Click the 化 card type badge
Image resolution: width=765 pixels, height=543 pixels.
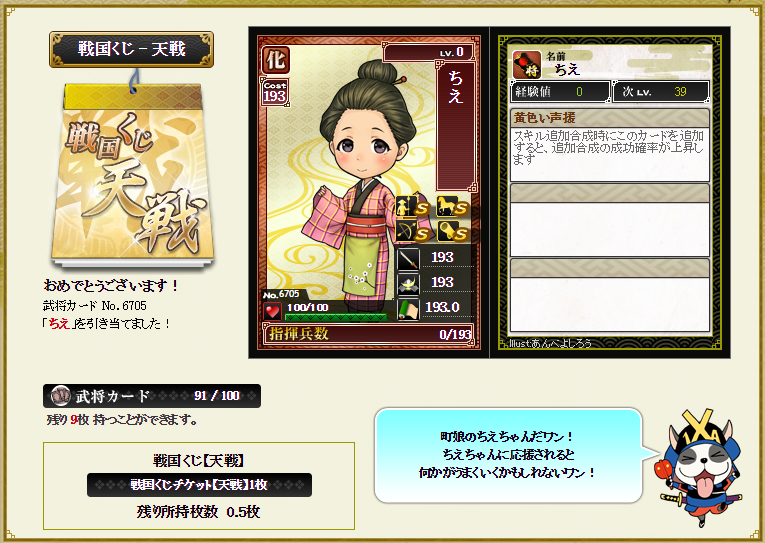[276, 60]
